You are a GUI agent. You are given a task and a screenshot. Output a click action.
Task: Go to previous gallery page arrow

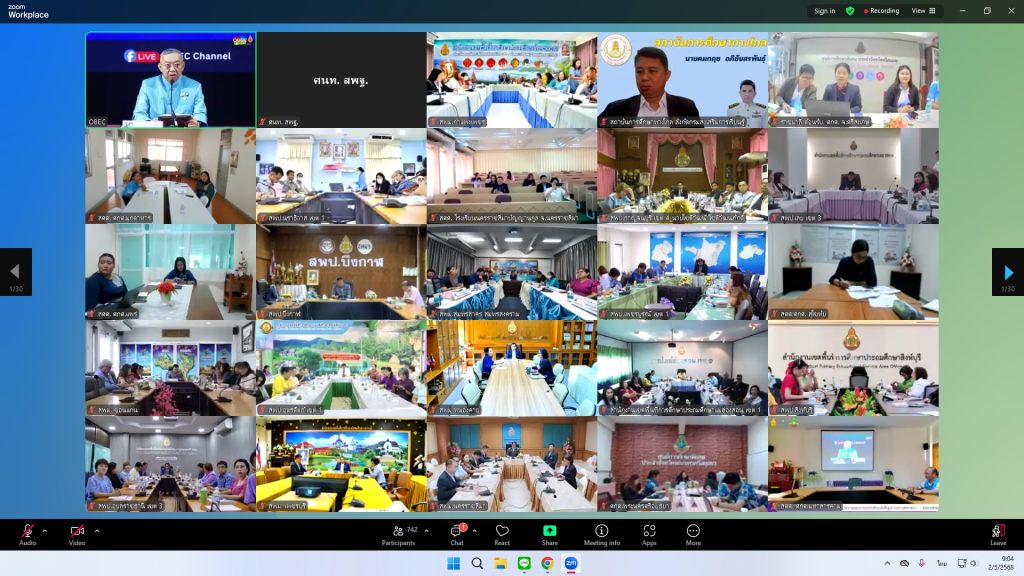point(16,272)
